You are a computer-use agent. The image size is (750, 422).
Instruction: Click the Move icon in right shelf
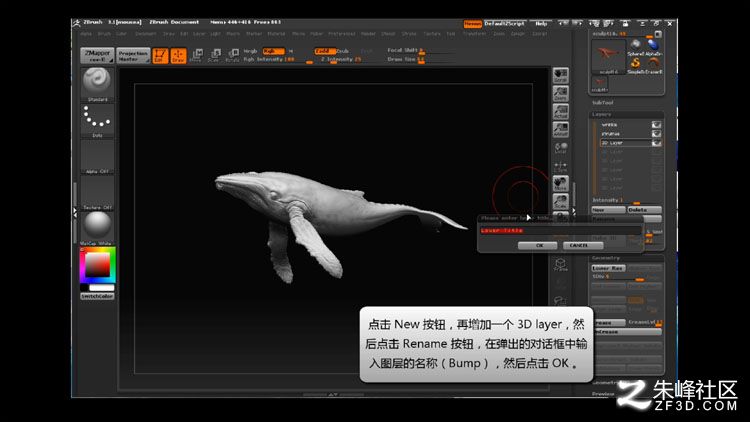[x=561, y=184]
